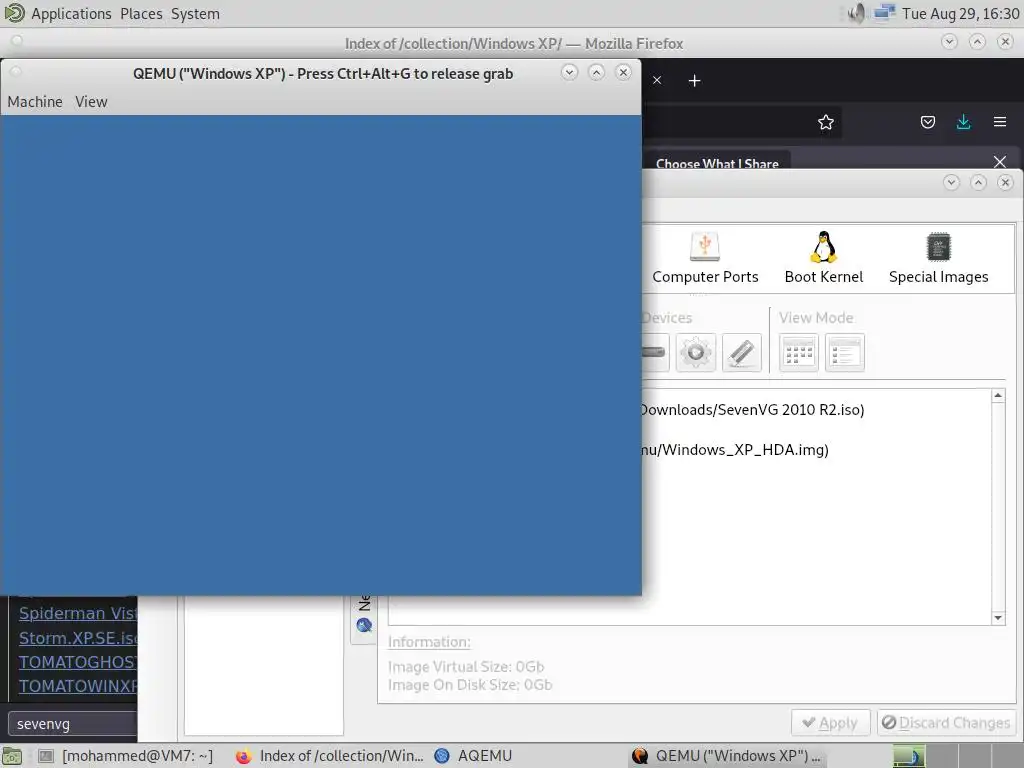The width and height of the screenshot is (1024, 768).
Task: Dismiss the Firefox notification bar with X
Action: coord(1000,161)
